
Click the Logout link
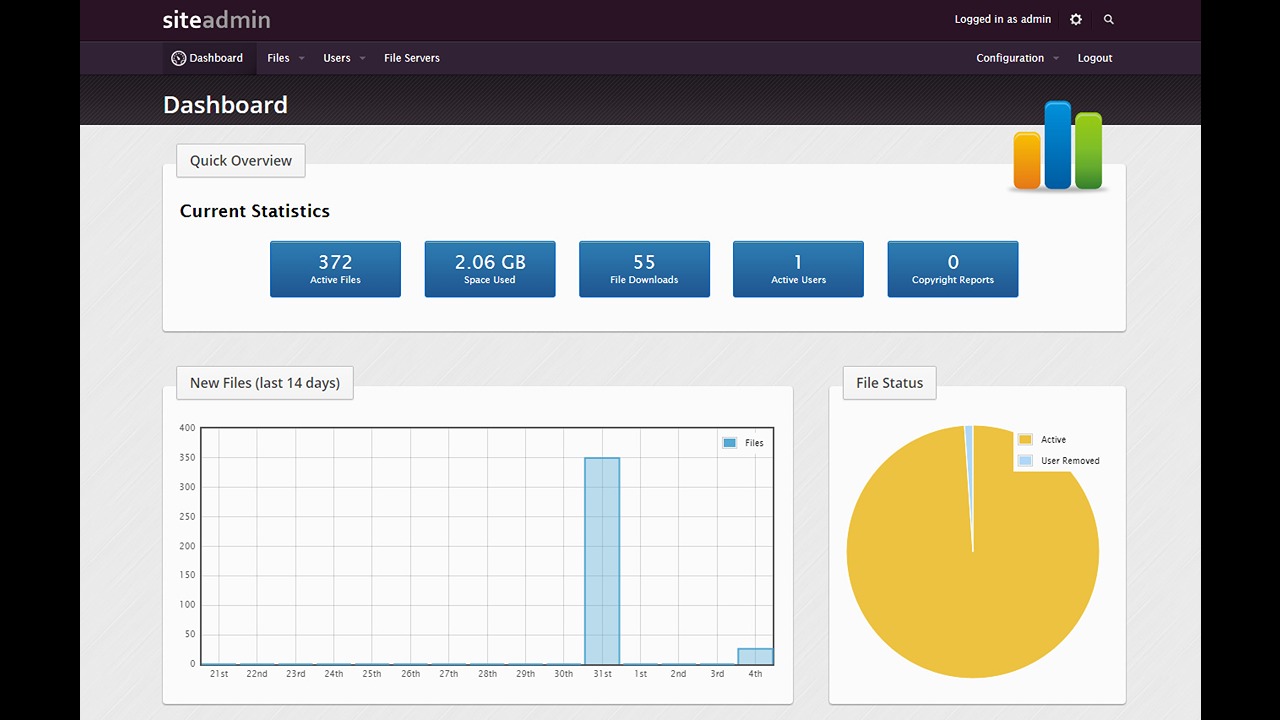coord(1094,58)
